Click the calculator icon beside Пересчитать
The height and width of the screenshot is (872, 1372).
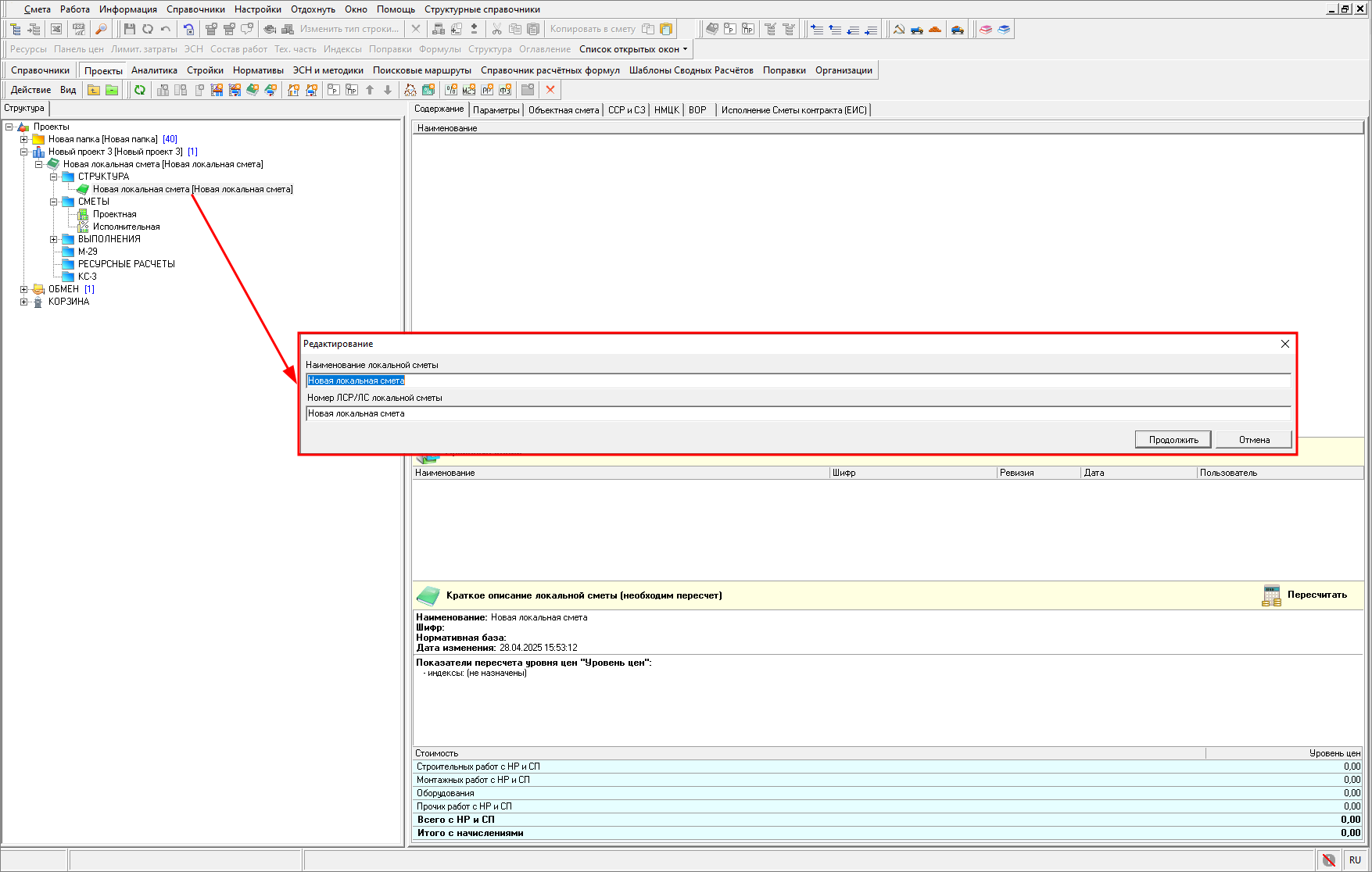tap(1271, 595)
